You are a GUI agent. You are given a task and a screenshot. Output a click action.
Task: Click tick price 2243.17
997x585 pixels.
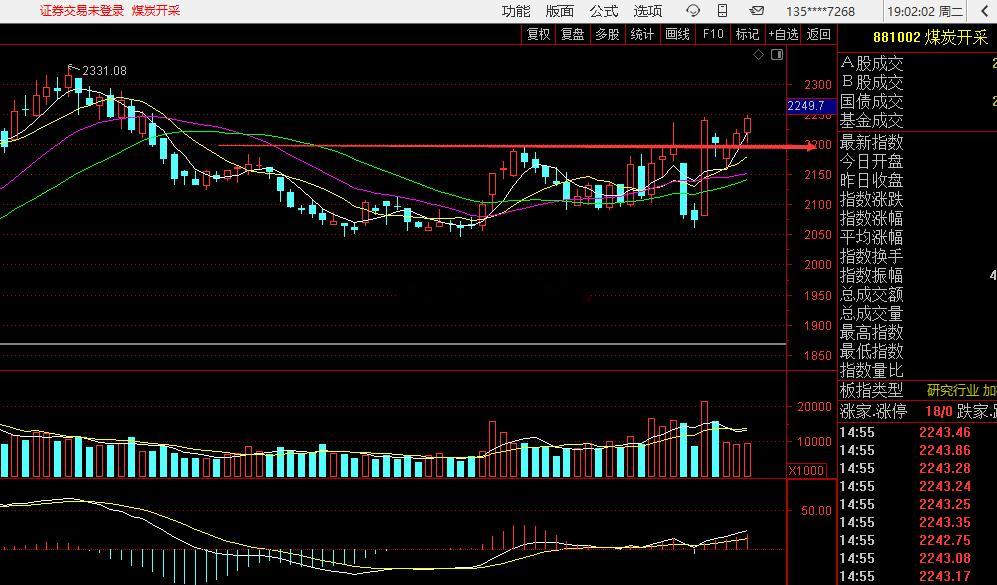click(x=945, y=577)
